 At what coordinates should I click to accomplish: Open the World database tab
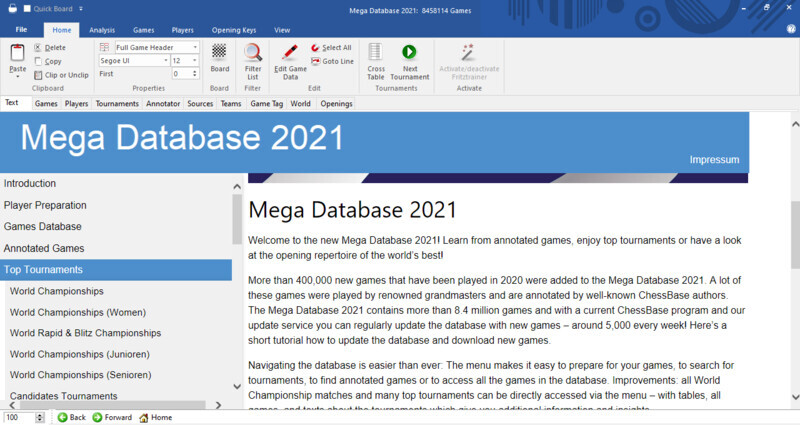(x=301, y=104)
